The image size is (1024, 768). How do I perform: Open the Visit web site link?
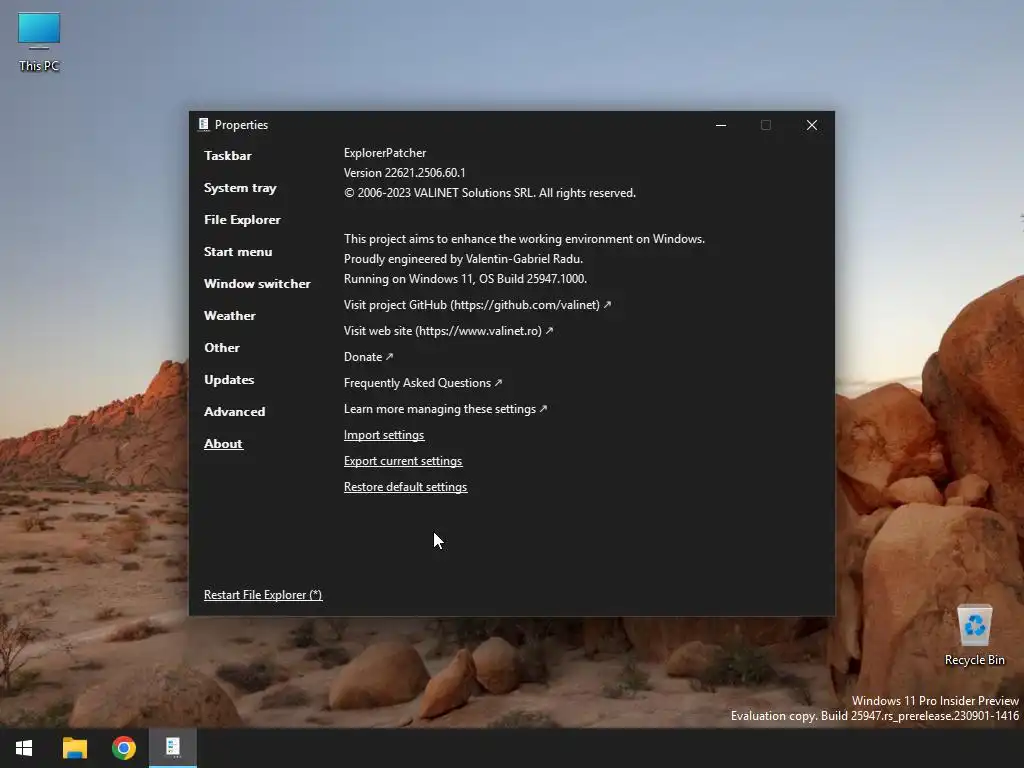449,331
